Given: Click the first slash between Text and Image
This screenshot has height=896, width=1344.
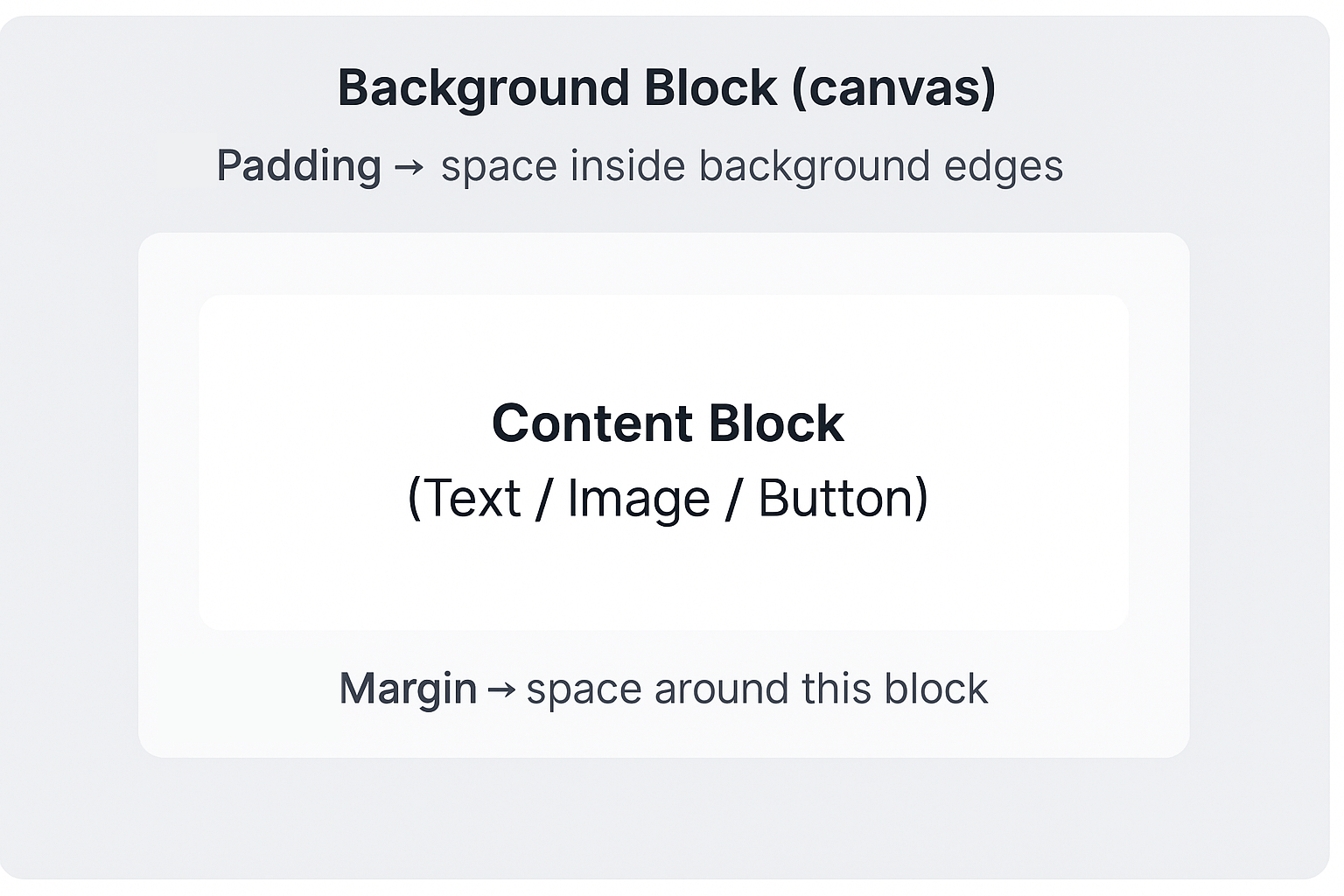Looking at the screenshot, I should [x=543, y=499].
